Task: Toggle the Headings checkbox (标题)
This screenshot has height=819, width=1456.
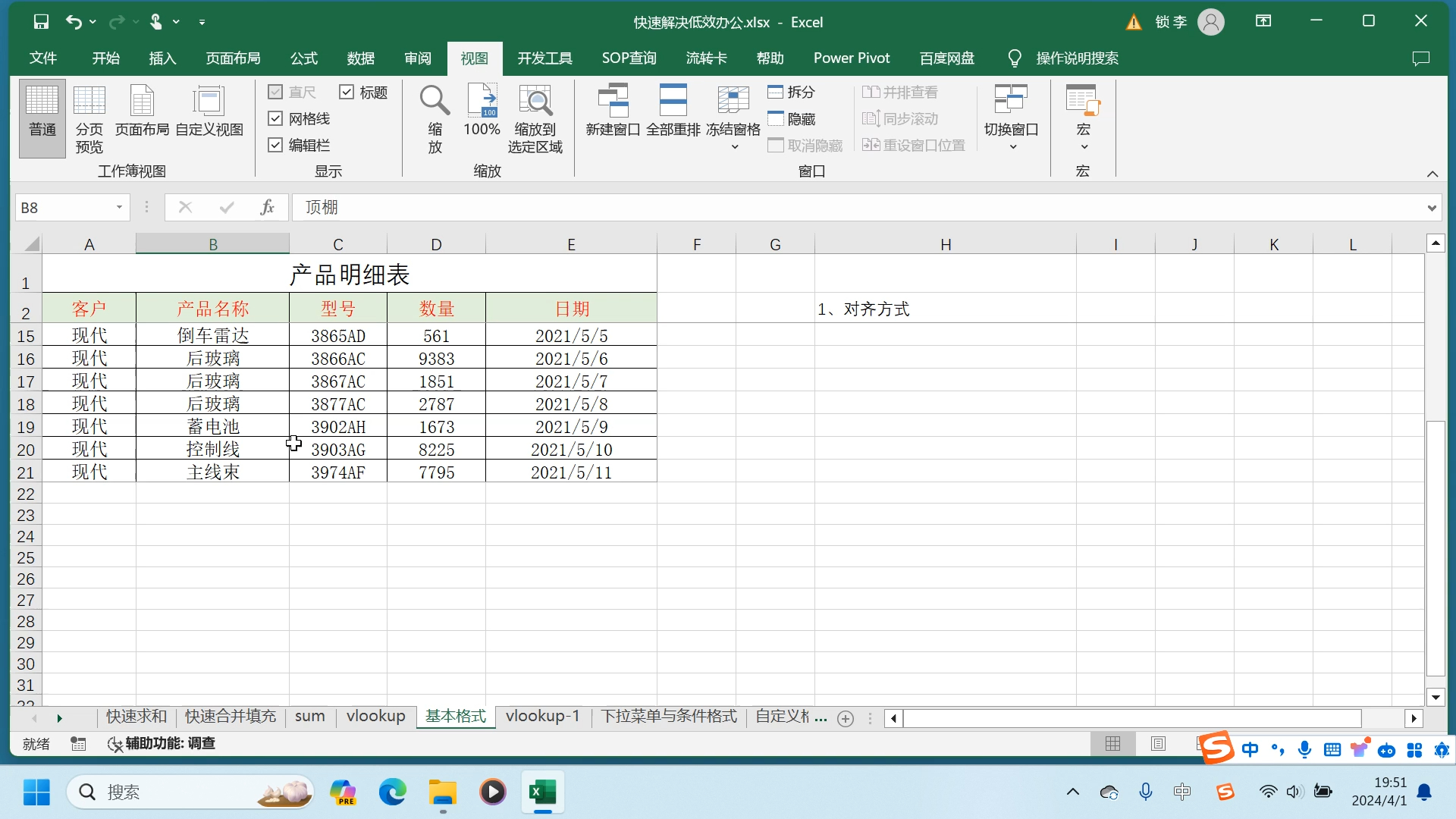Action: (x=347, y=92)
